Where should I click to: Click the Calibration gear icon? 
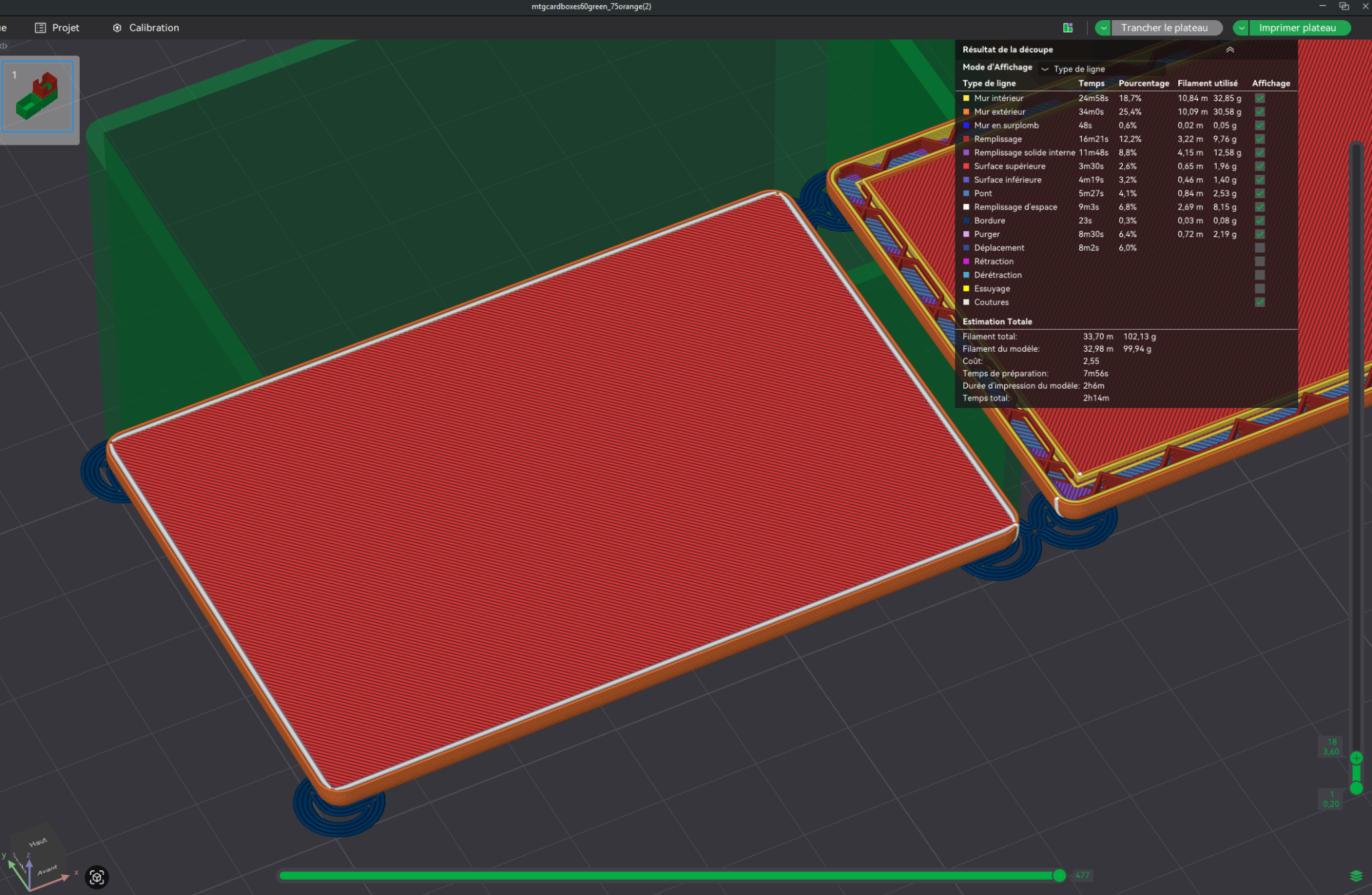click(x=117, y=27)
